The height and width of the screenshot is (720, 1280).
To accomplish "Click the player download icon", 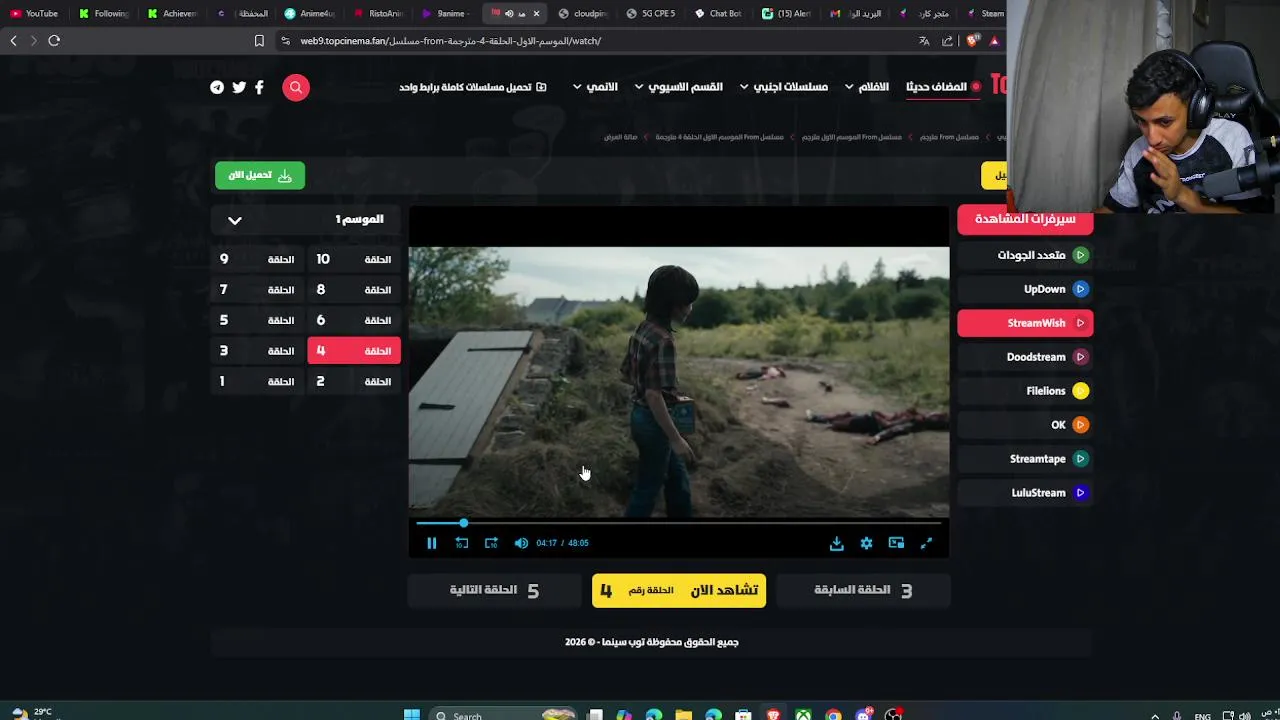I will pos(836,543).
